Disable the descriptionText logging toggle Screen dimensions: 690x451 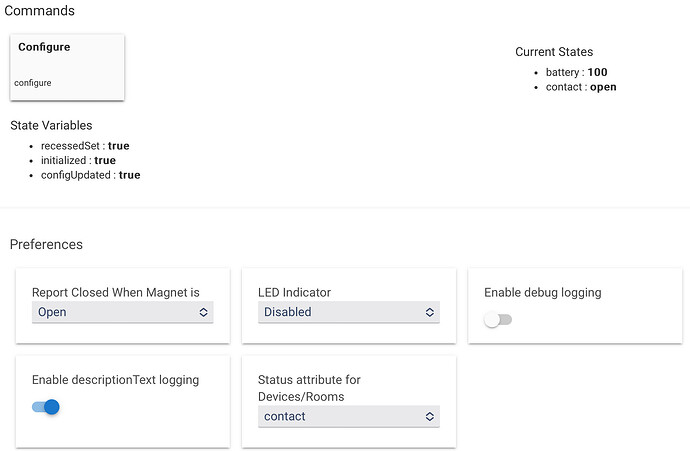click(x=46, y=407)
